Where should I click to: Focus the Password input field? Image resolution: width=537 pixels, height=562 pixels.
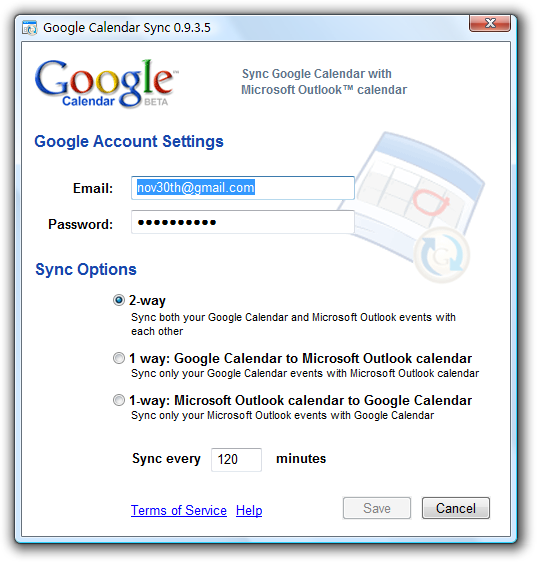click(x=243, y=222)
